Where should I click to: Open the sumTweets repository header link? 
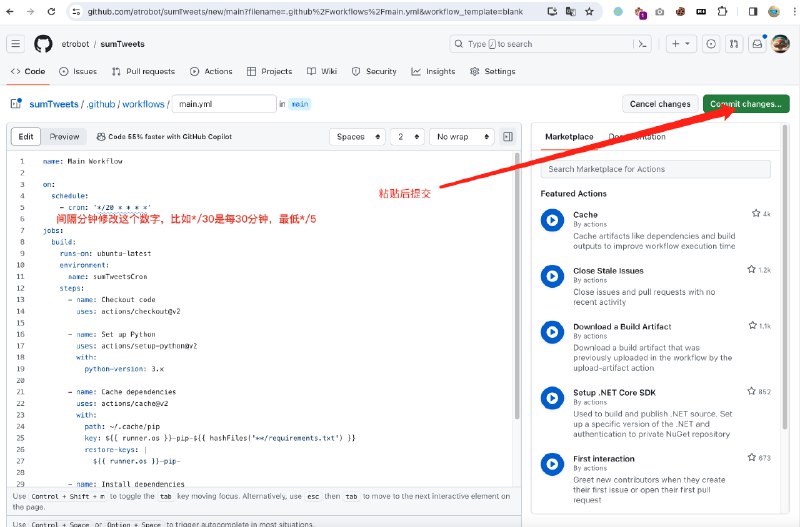(122, 44)
